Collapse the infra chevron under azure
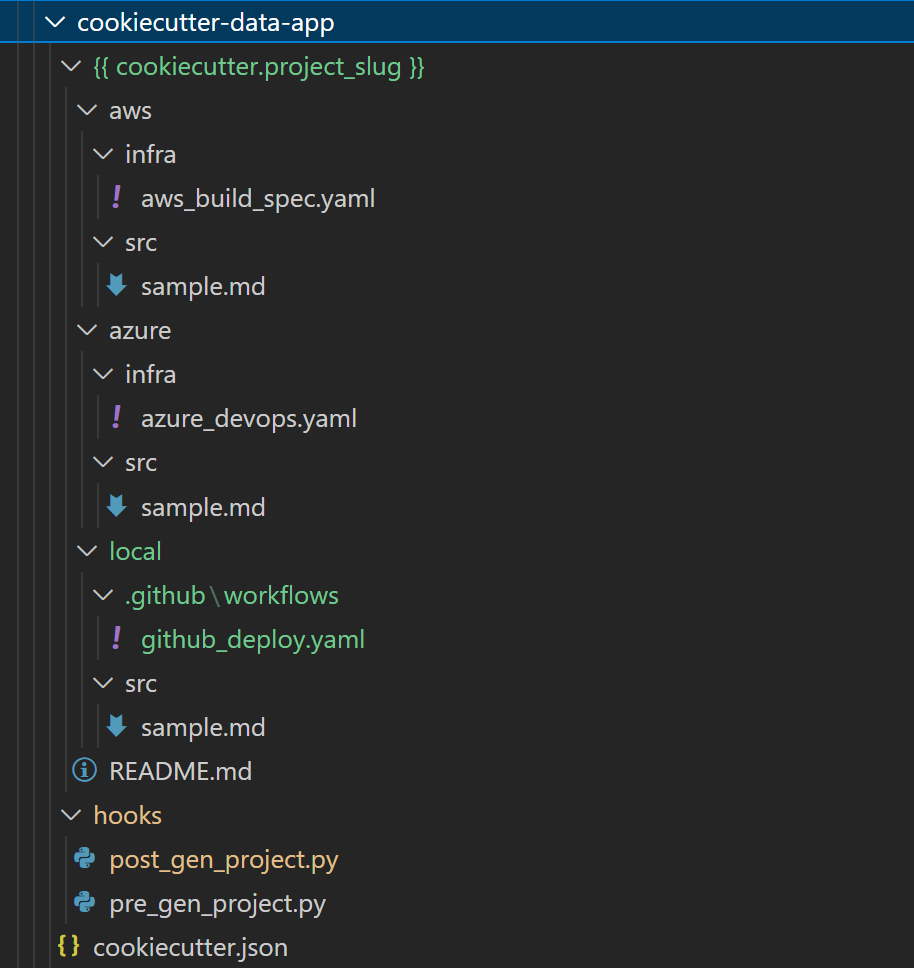Viewport: 914px width, 968px height. [x=103, y=375]
